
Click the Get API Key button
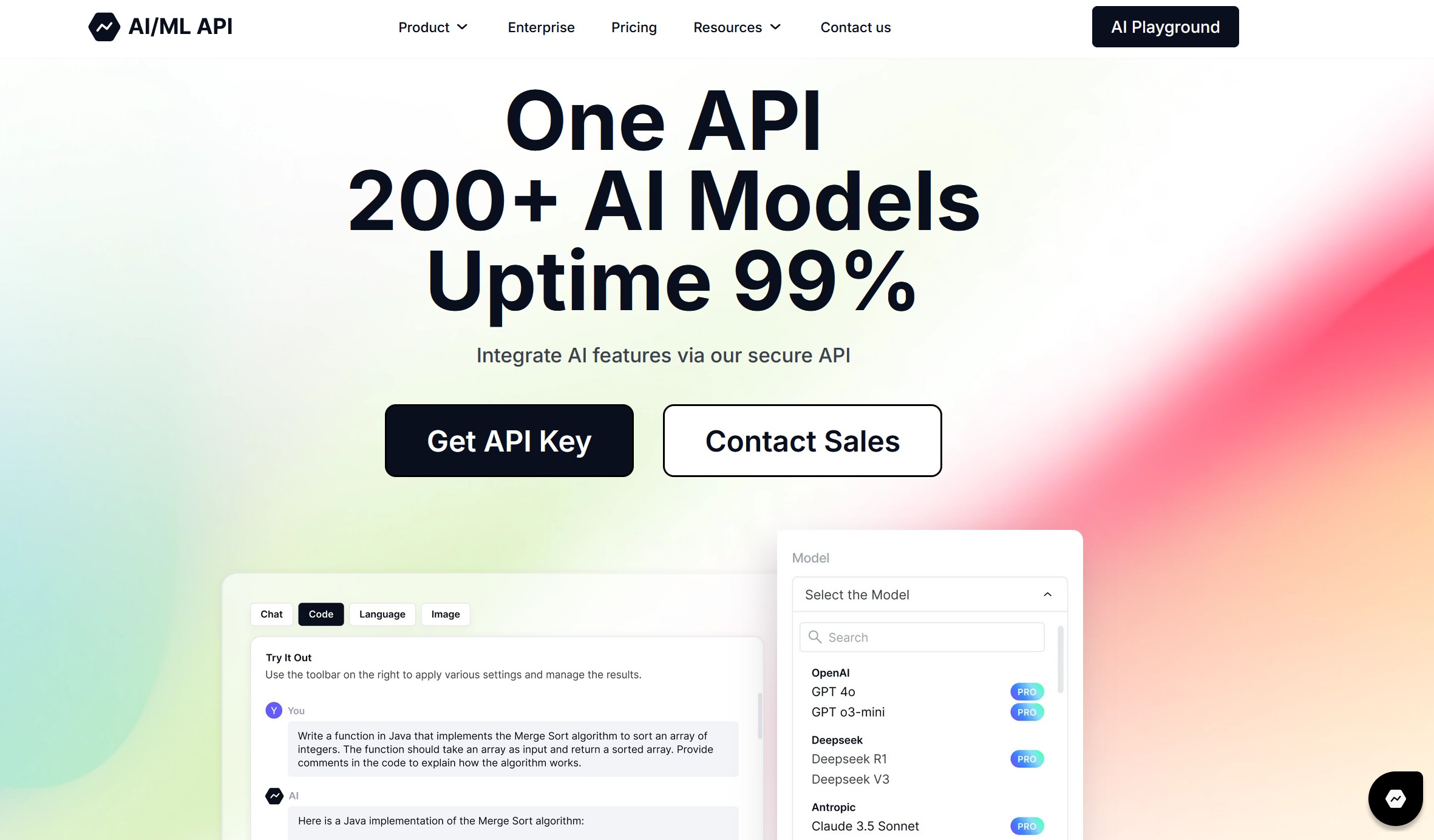tap(509, 440)
